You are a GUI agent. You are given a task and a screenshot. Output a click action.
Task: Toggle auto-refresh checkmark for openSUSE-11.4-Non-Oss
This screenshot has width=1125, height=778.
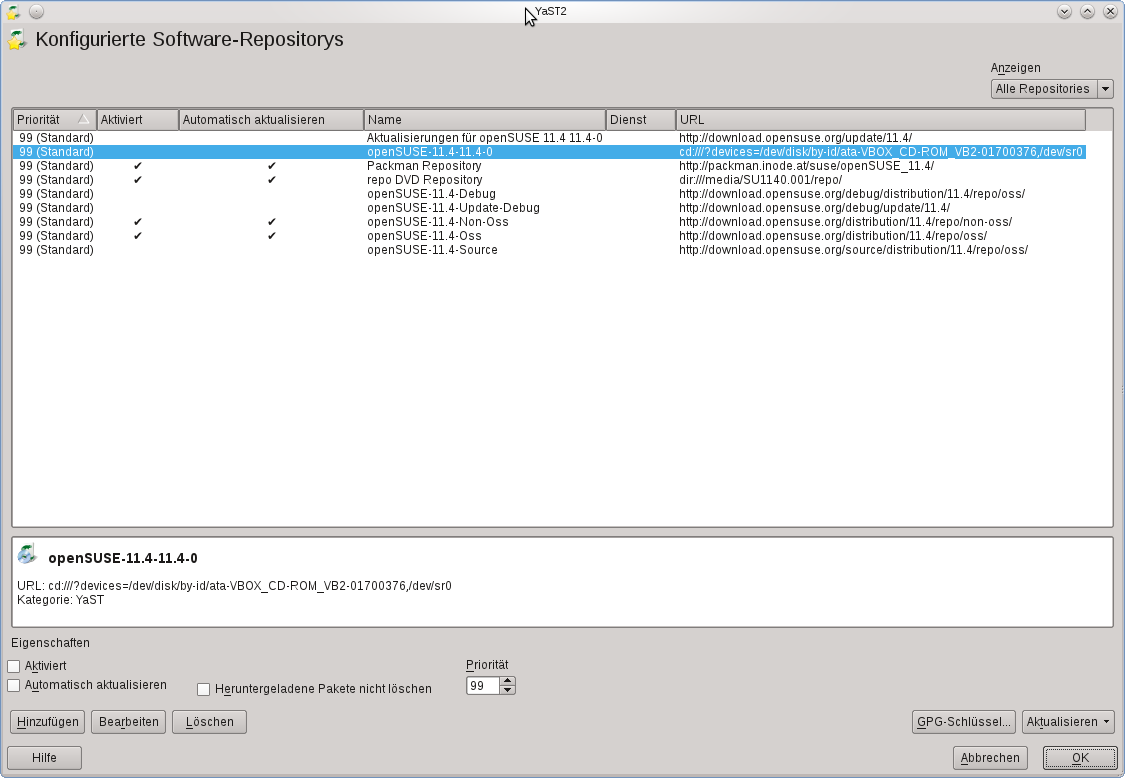point(271,222)
